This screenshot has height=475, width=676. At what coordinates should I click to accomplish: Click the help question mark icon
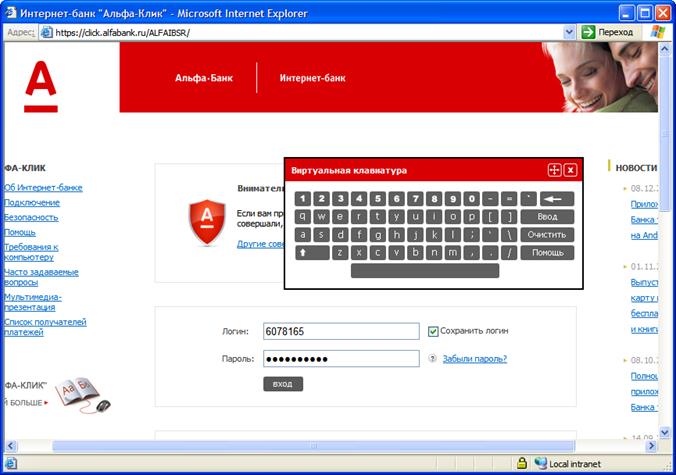coord(432,359)
